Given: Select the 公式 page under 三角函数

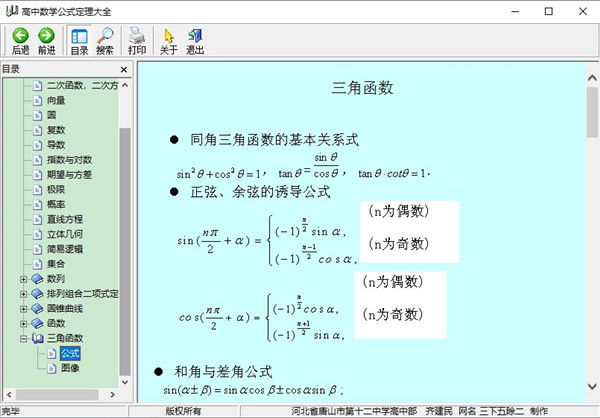Looking at the screenshot, I should click(x=70, y=353).
